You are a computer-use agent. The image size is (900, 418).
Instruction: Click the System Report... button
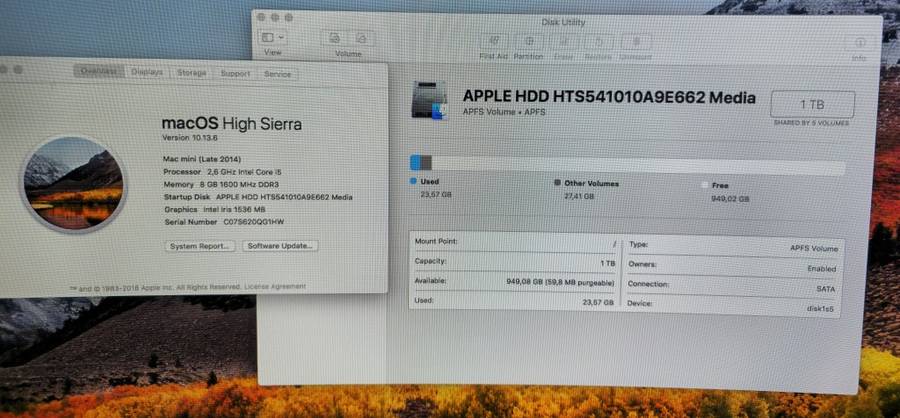pyautogui.click(x=200, y=246)
